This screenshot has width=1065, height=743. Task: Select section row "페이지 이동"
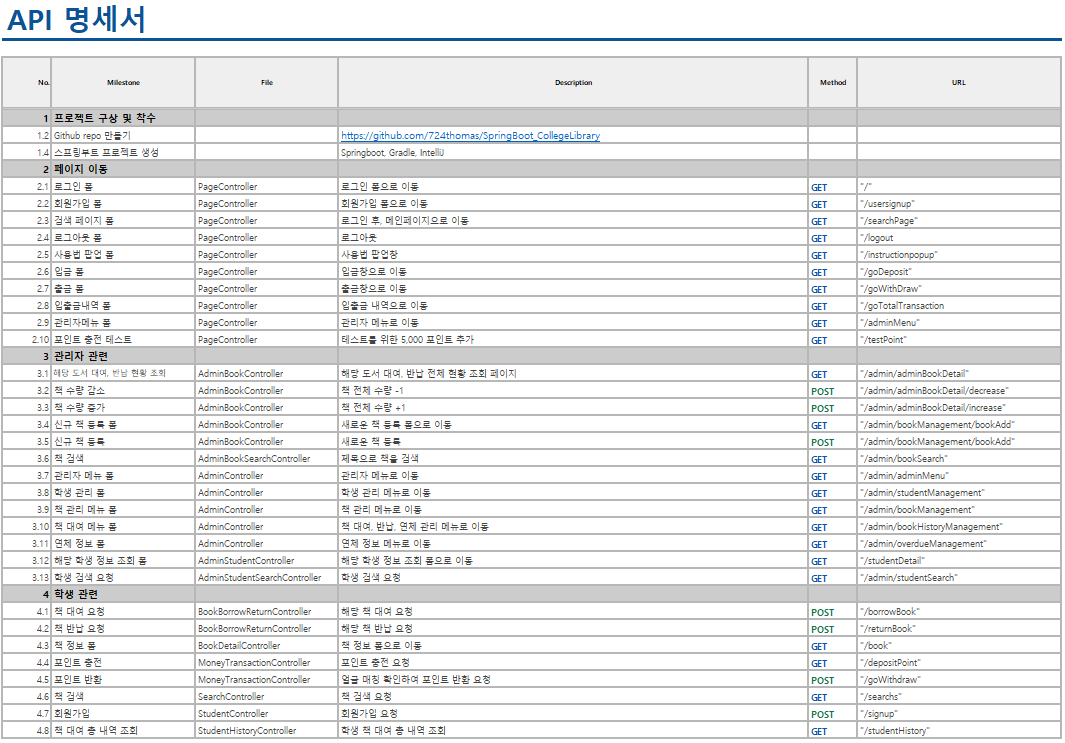(x=531, y=169)
